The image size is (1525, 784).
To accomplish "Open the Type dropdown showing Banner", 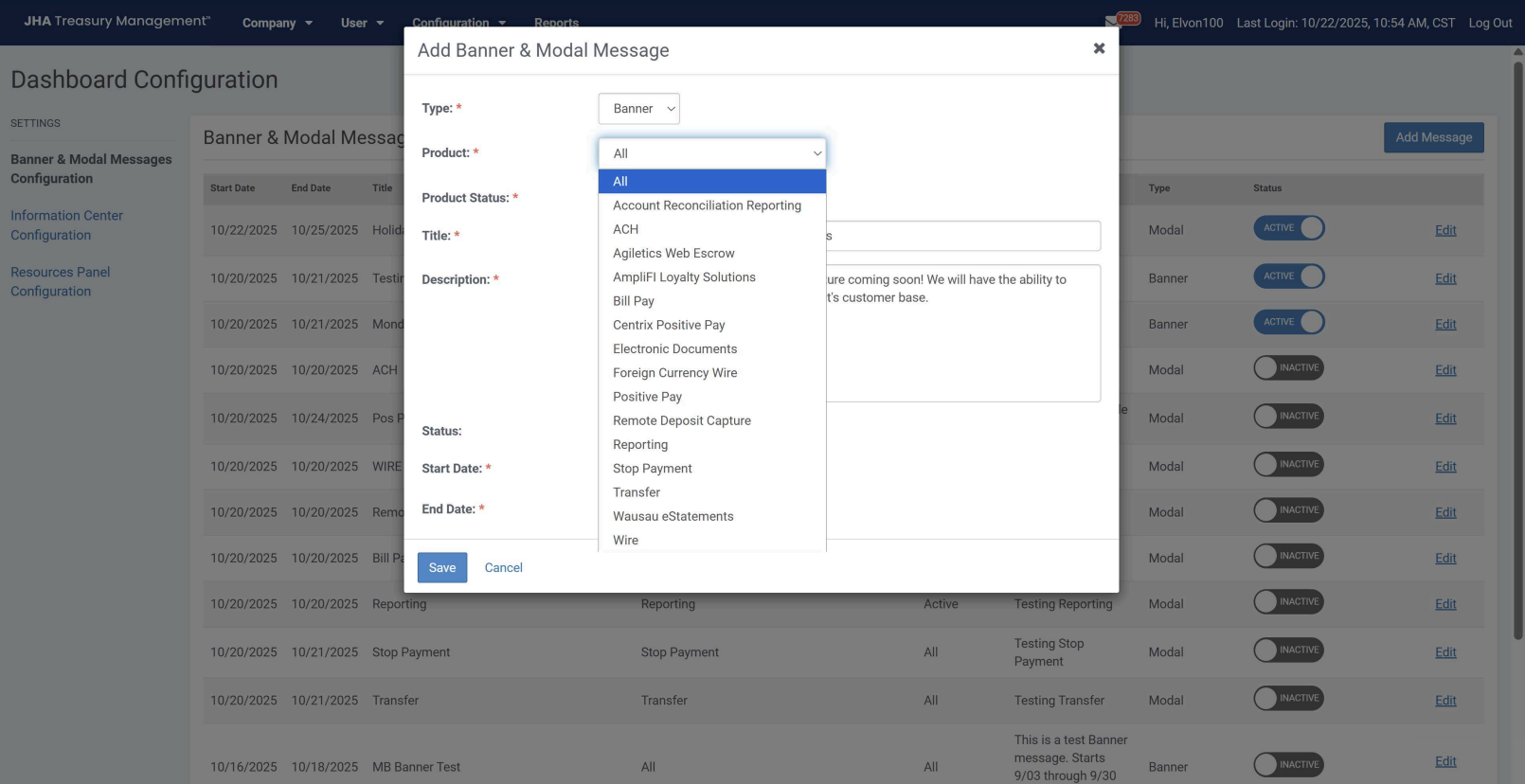I will coord(638,109).
